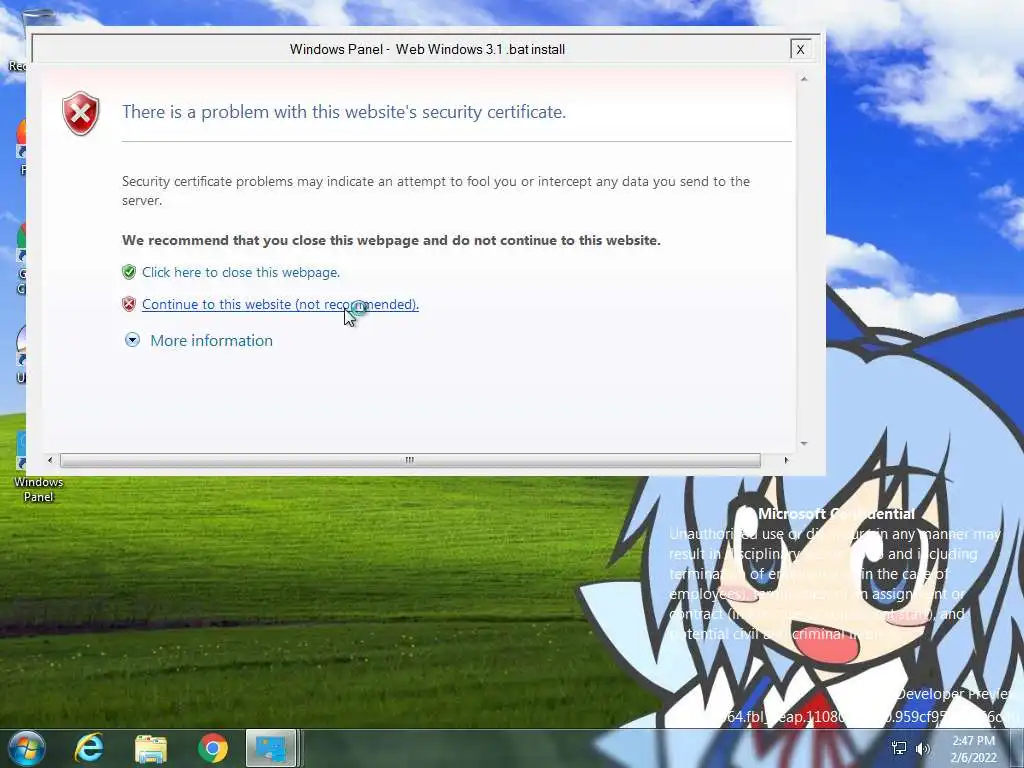Launch Internet Explorer from taskbar
Screen dimensions: 1024x768
[x=89, y=748]
